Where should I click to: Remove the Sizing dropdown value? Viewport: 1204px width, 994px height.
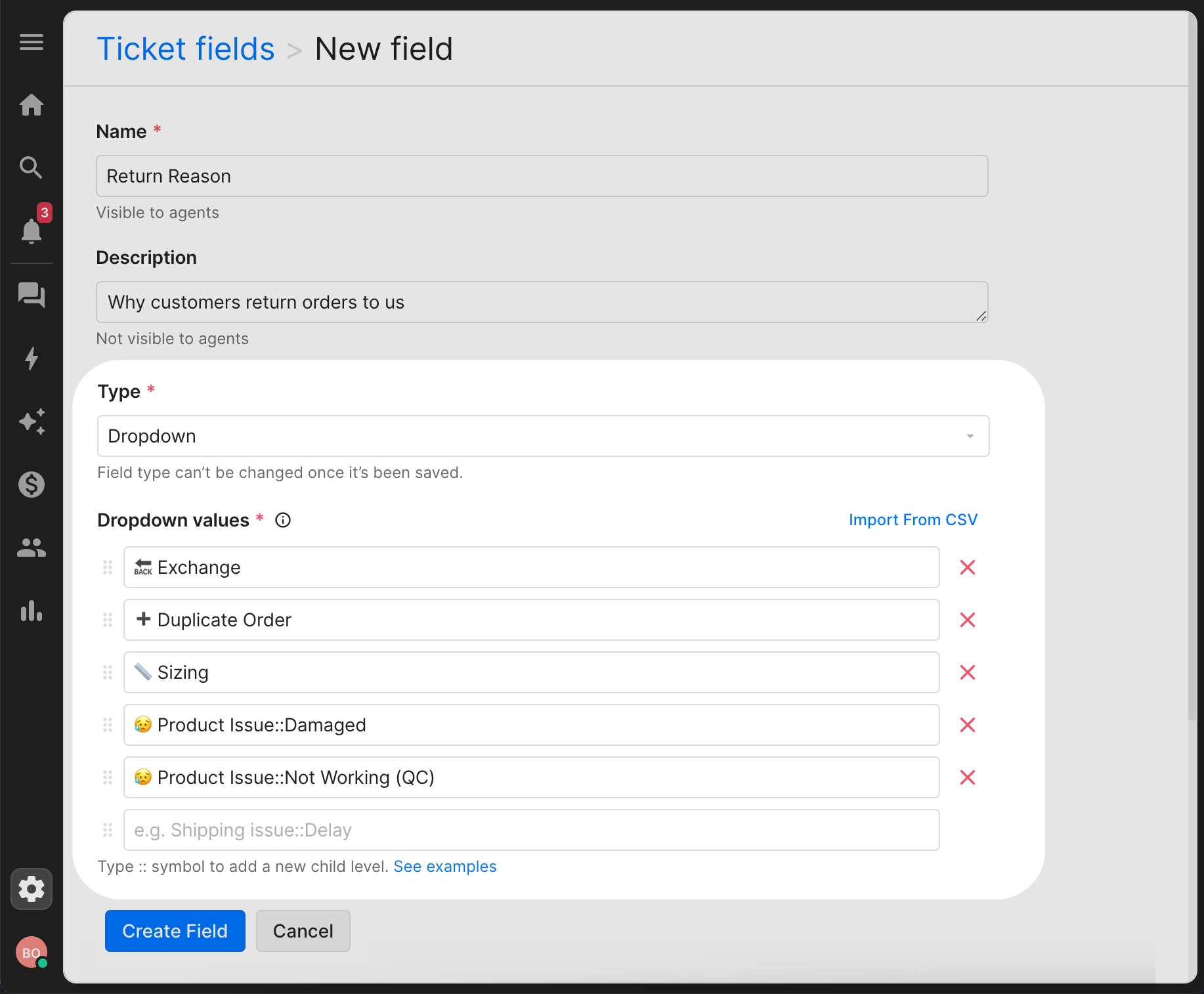(967, 672)
